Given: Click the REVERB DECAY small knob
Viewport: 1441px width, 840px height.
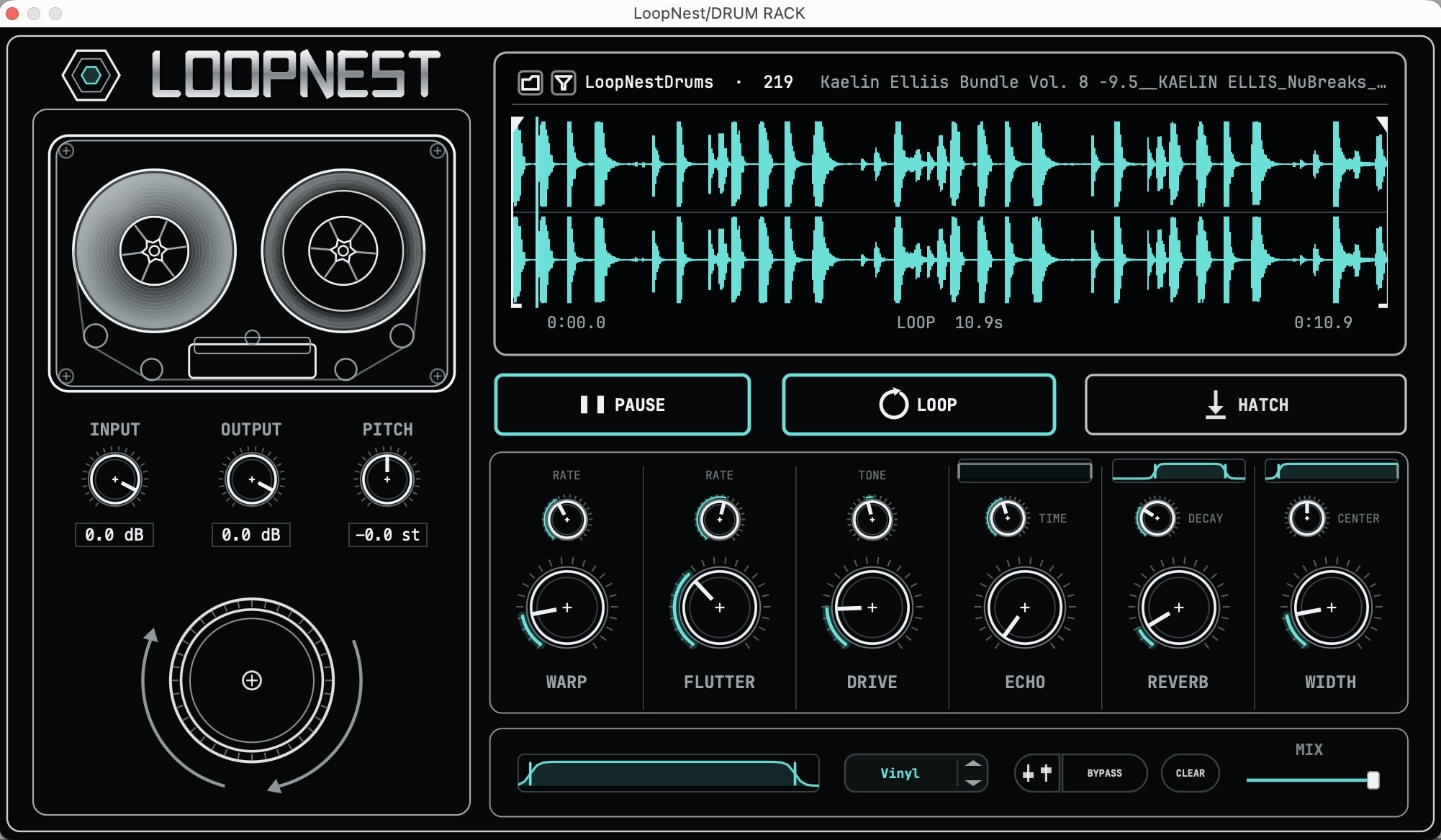Looking at the screenshot, I should [x=1157, y=518].
